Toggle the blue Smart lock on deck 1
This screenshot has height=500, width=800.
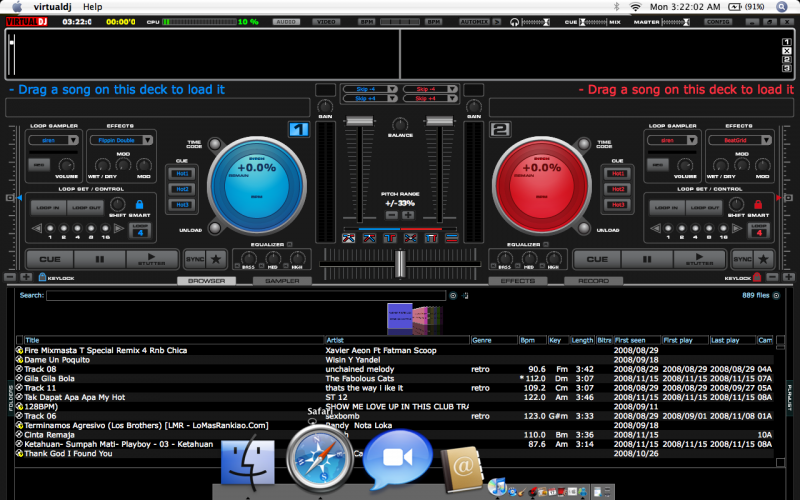[x=139, y=204]
